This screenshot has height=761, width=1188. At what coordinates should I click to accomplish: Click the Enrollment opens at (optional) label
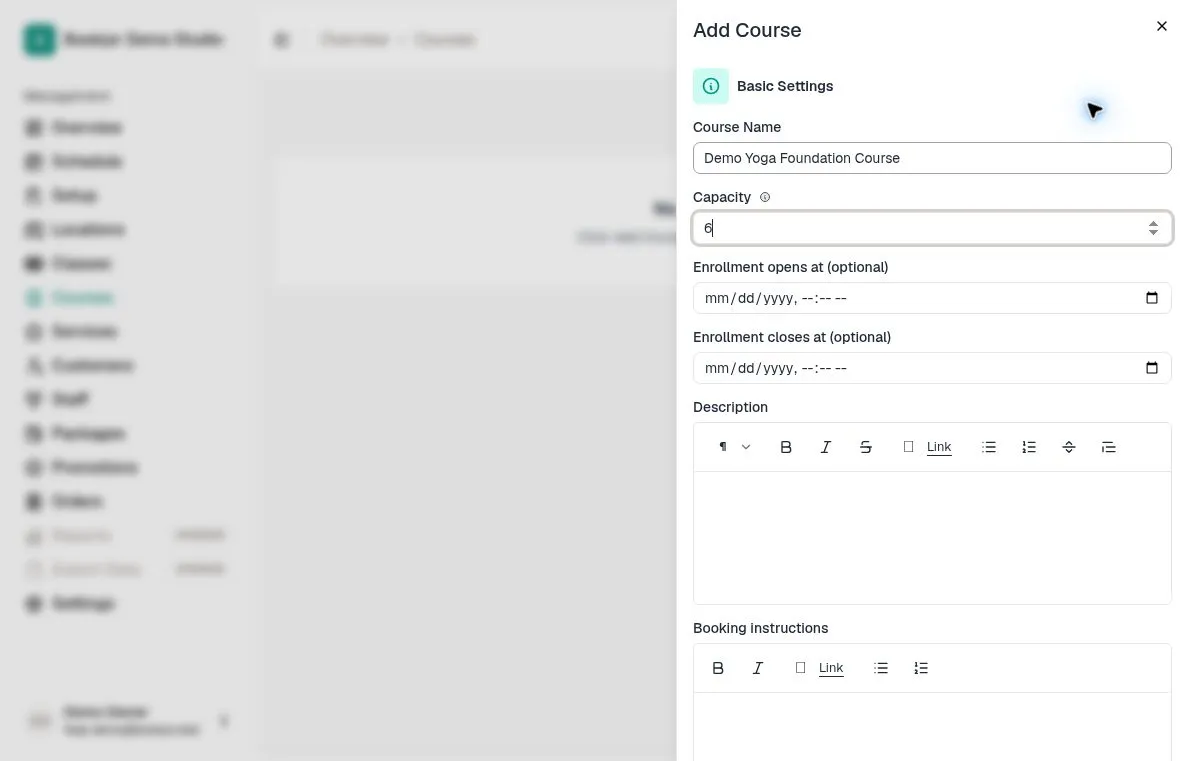click(x=790, y=268)
